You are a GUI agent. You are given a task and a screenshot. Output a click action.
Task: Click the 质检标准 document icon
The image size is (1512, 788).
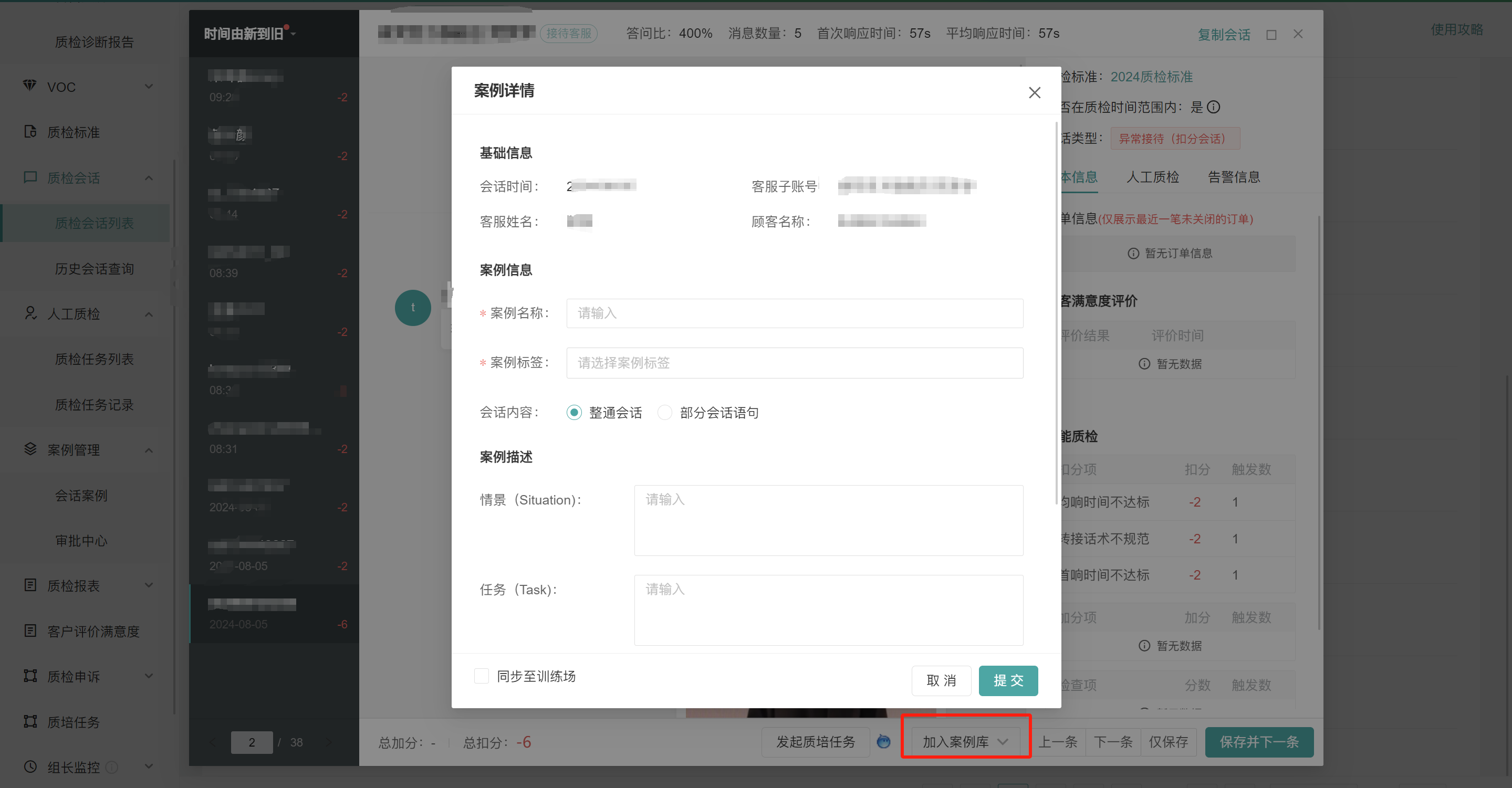pos(30,131)
